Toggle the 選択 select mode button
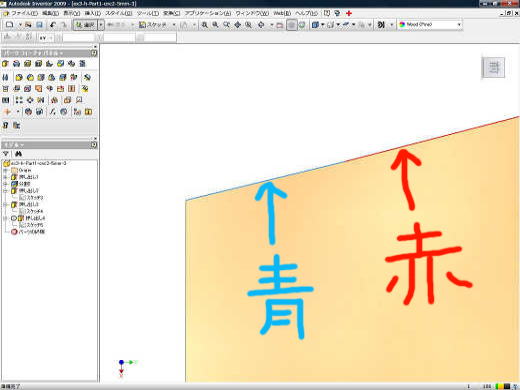 click(x=85, y=25)
